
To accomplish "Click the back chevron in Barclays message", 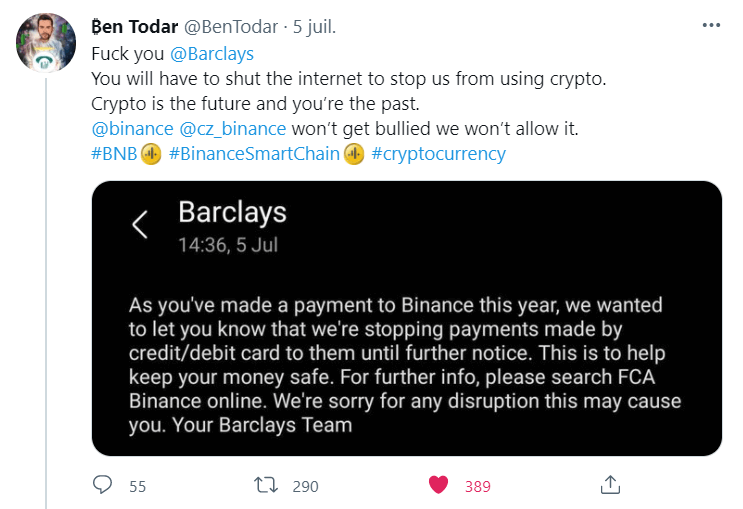I will coord(140,225).
